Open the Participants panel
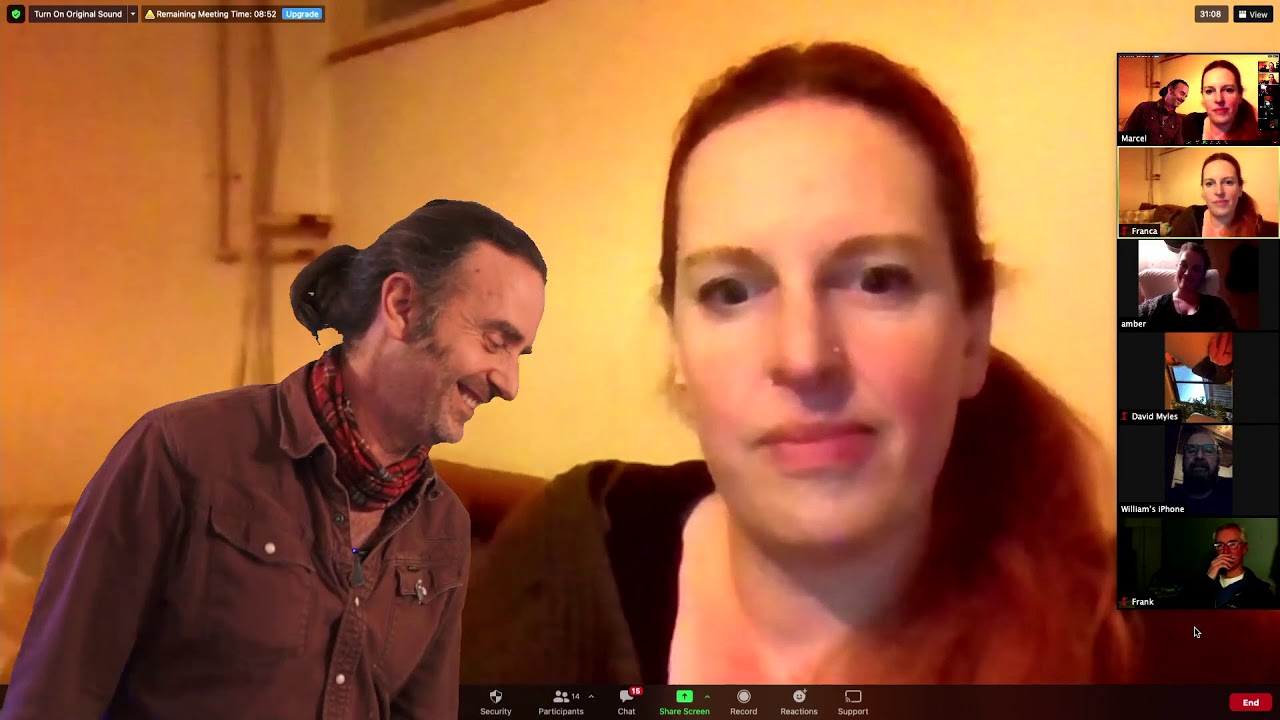Viewport: 1280px width, 720px height. [x=561, y=702]
